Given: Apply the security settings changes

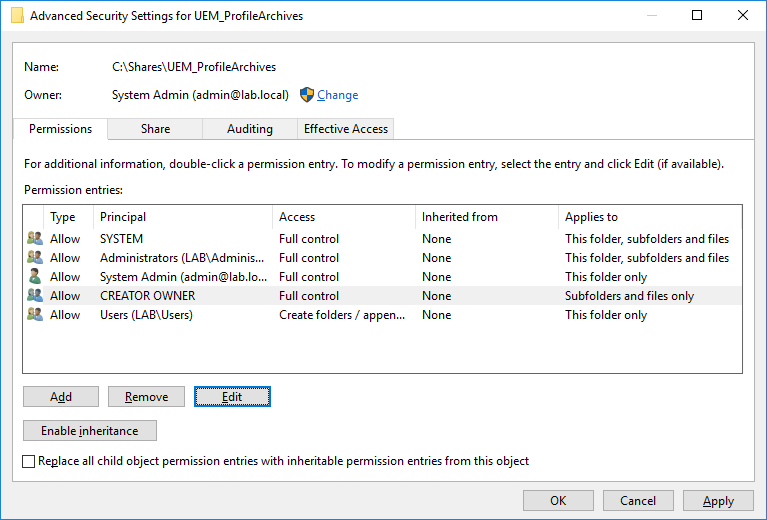Looking at the screenshot, I should pyautogui.click(x=718, y=501).
